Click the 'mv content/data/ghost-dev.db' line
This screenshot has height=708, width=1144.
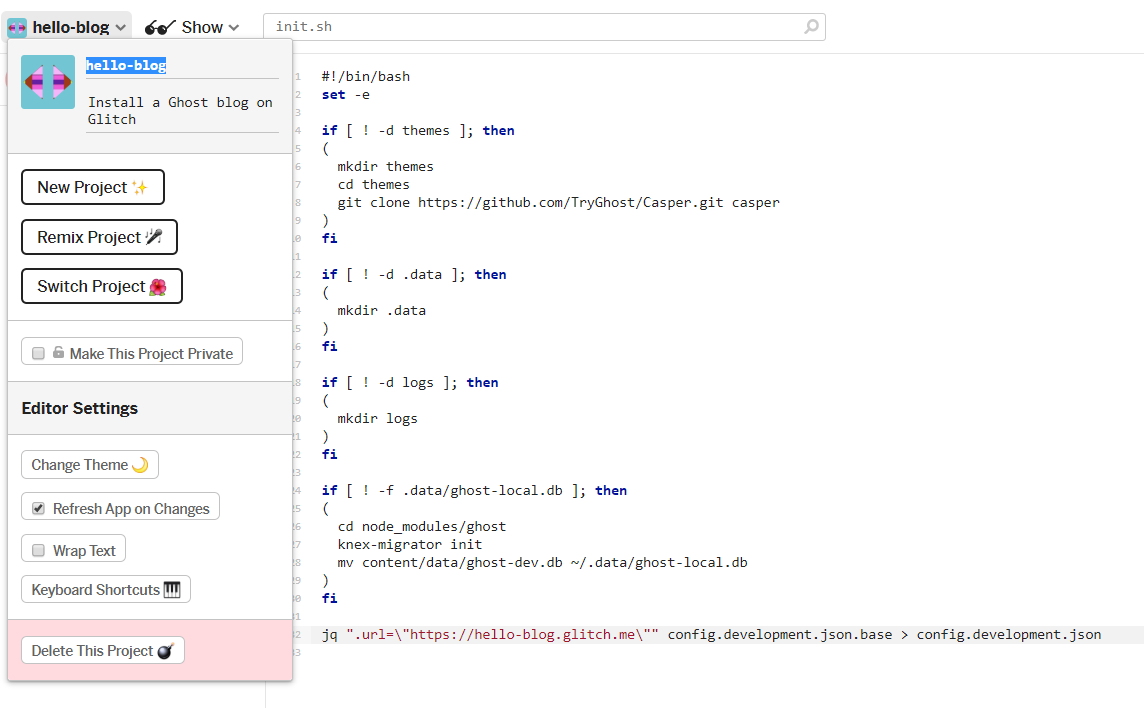coord(542,563)
